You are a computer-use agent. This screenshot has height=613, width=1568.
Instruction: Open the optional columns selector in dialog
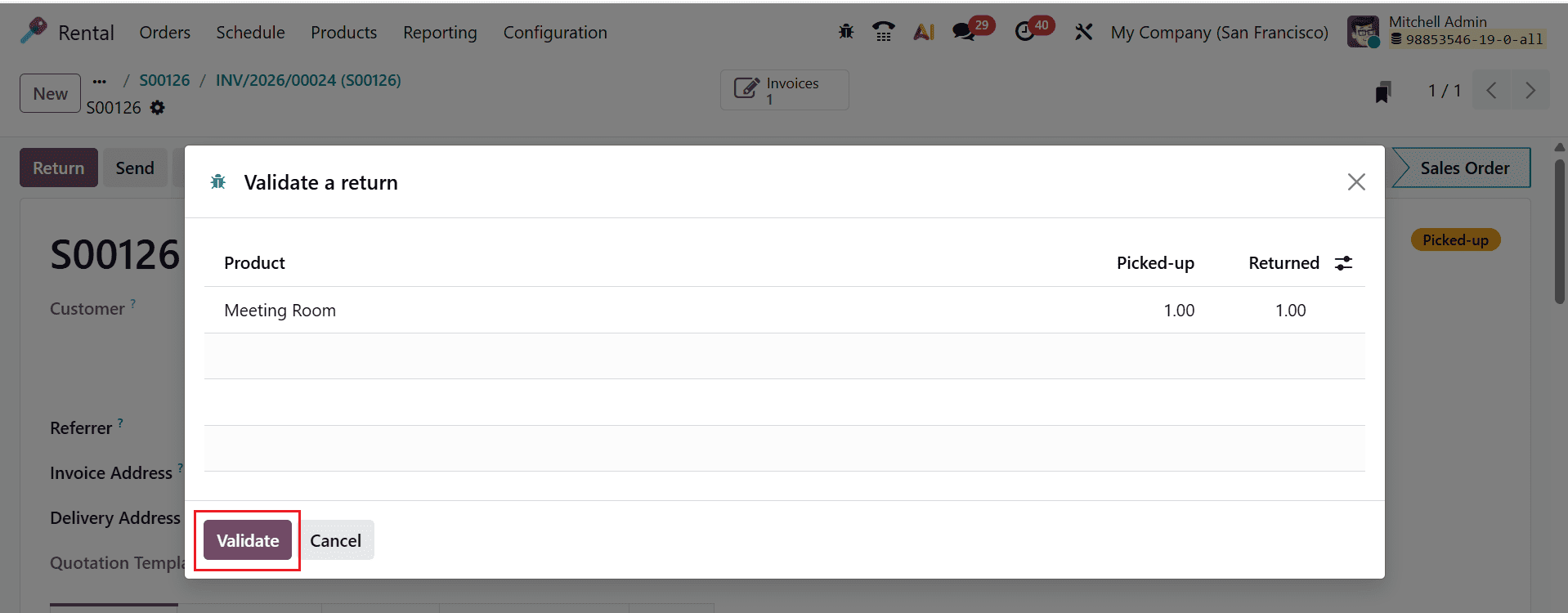[1344, 262]
